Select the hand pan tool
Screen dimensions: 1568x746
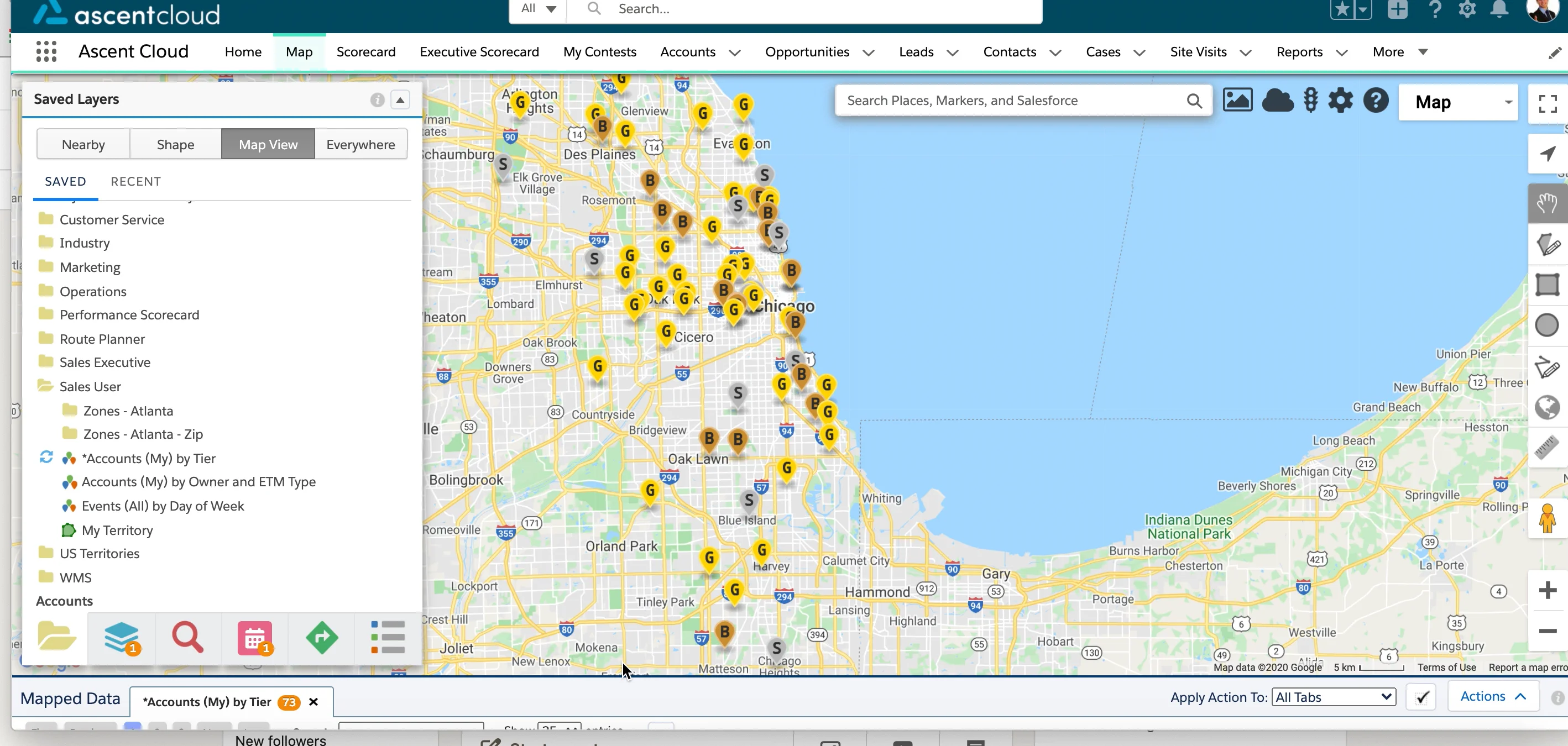[x=1548, y=203]
